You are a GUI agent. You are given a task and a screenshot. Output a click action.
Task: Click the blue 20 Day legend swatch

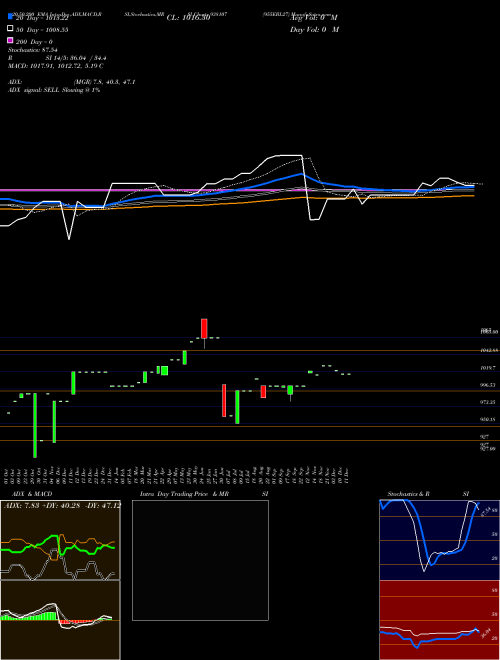coord(11,18)
